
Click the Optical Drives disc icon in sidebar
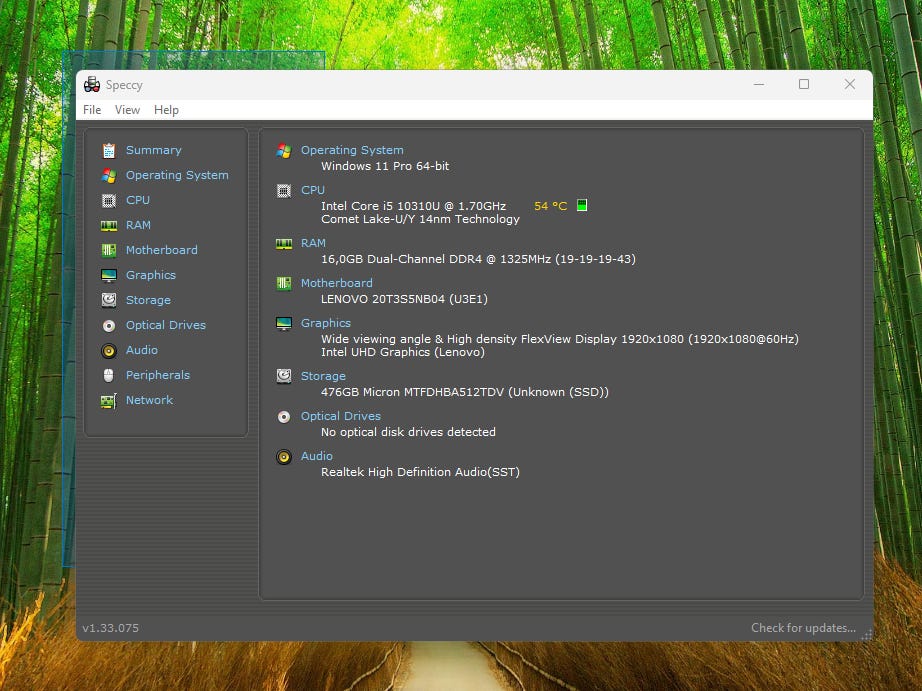(x=109, y=325)
